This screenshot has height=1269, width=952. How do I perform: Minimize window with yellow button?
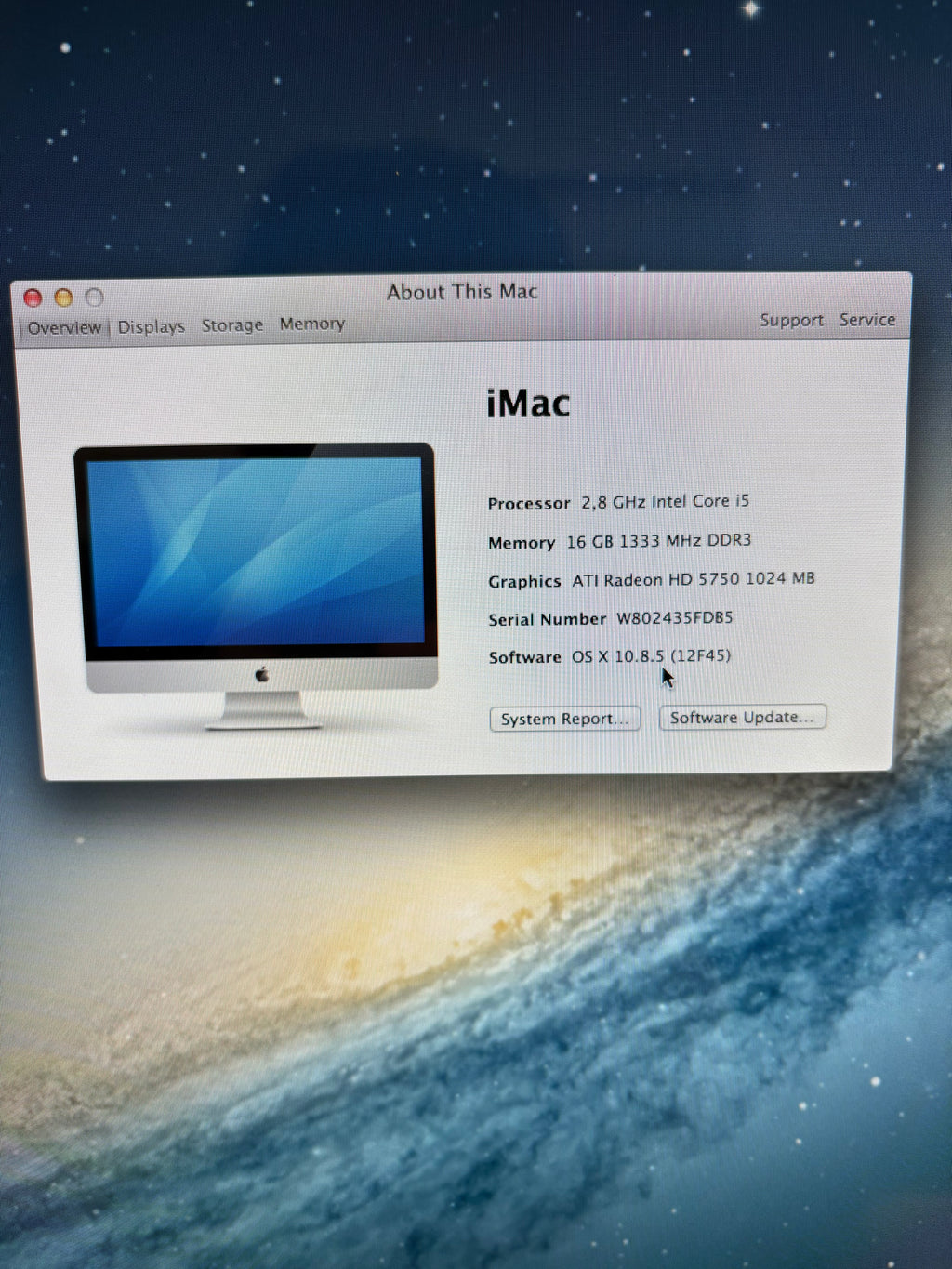(63, 297)
